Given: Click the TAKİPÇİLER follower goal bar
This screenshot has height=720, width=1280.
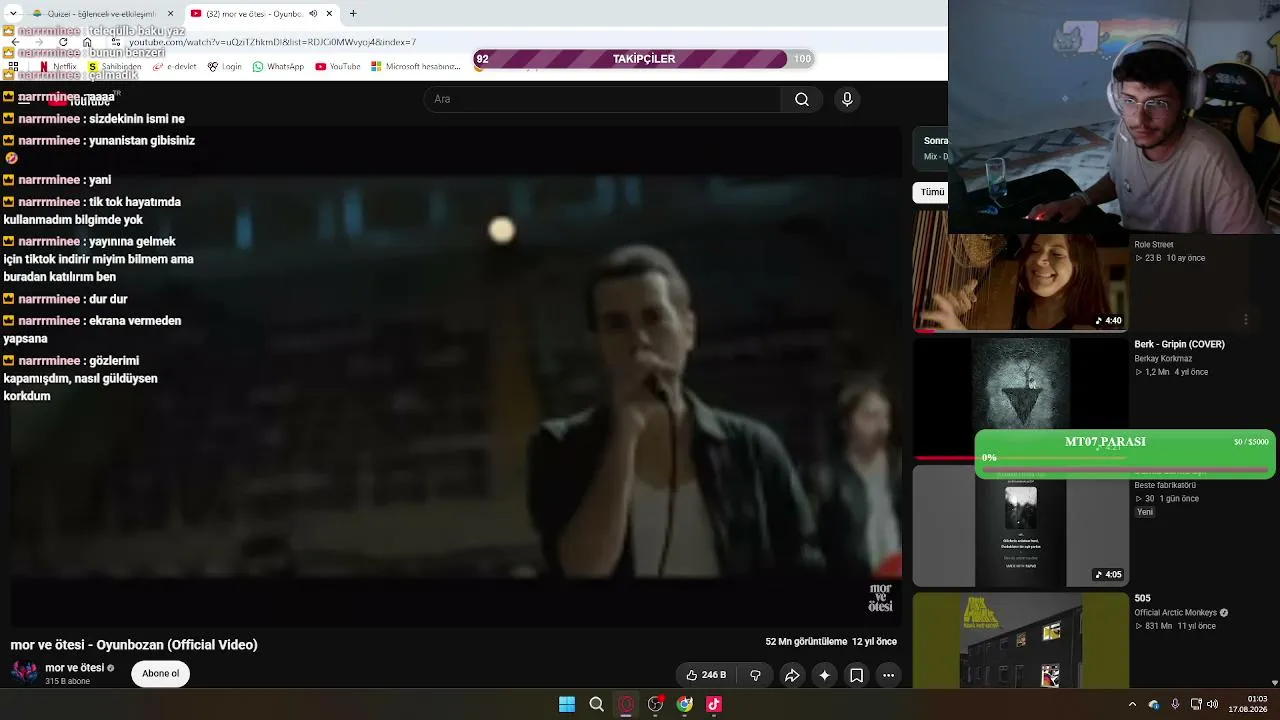Looking at the screenshot, I should [x=644, y=59].
